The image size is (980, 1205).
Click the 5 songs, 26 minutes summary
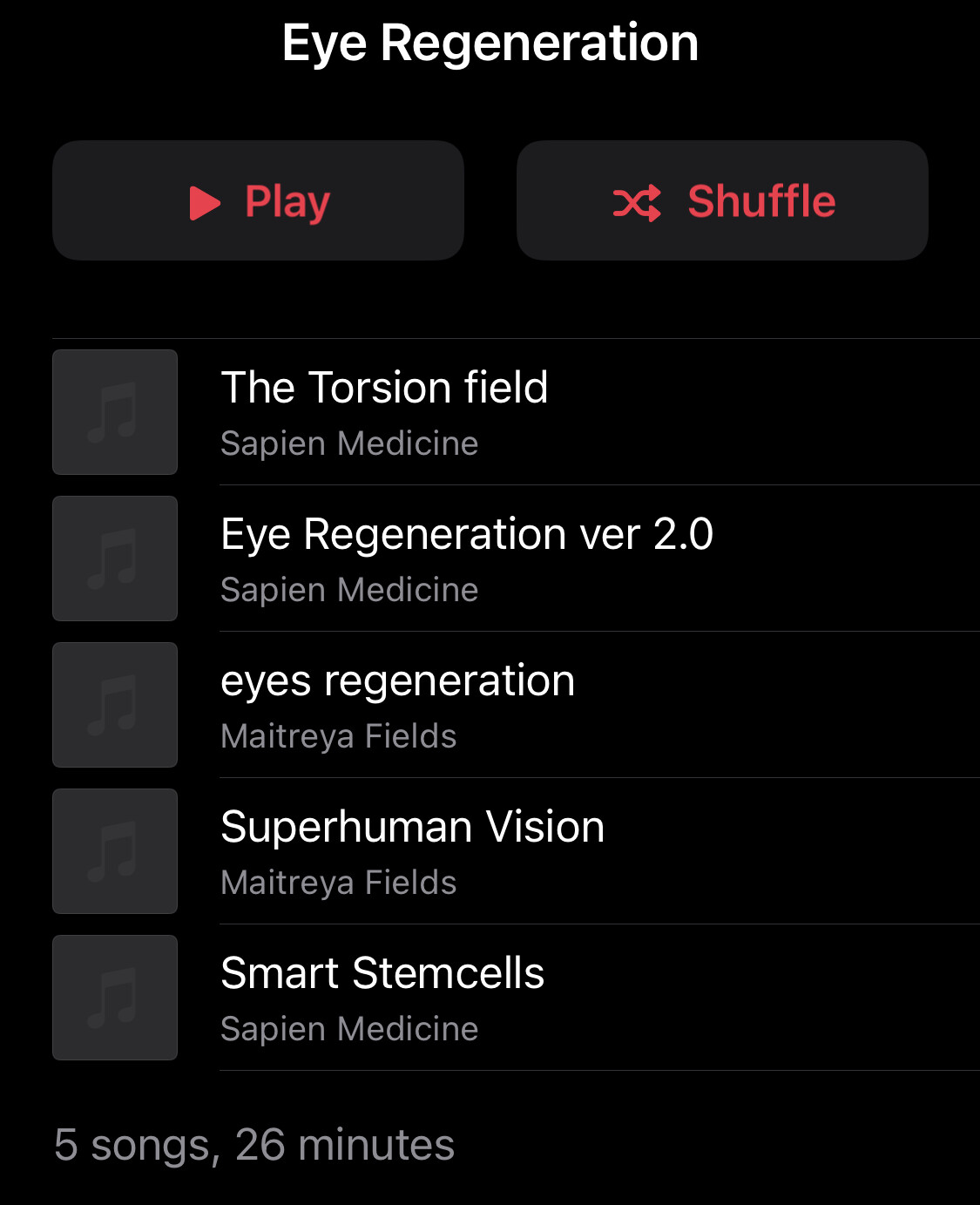(254, 1144)
